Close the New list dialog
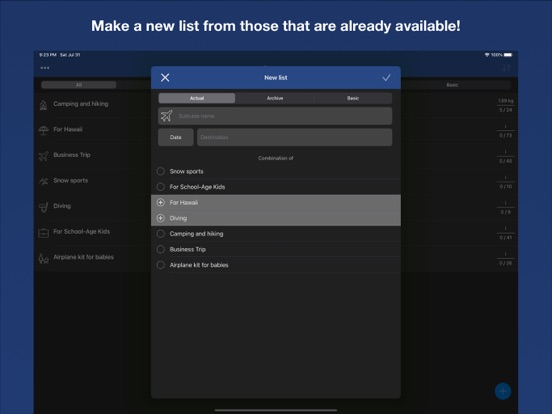552x414 pixels. 165,78
